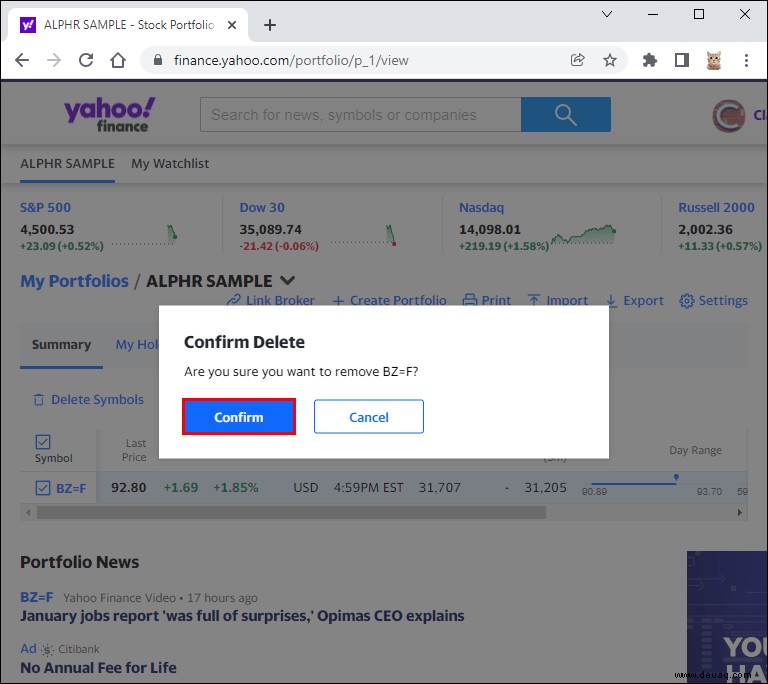768x684 pixels.
Task: Open a new tab with plus button
Action: (x=270, y=25)
